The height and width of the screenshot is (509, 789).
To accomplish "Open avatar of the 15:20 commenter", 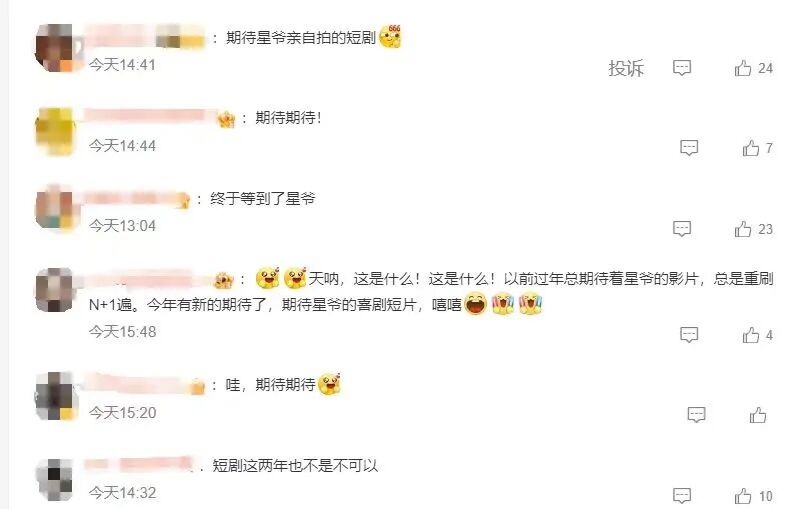I will pos(56,396).
